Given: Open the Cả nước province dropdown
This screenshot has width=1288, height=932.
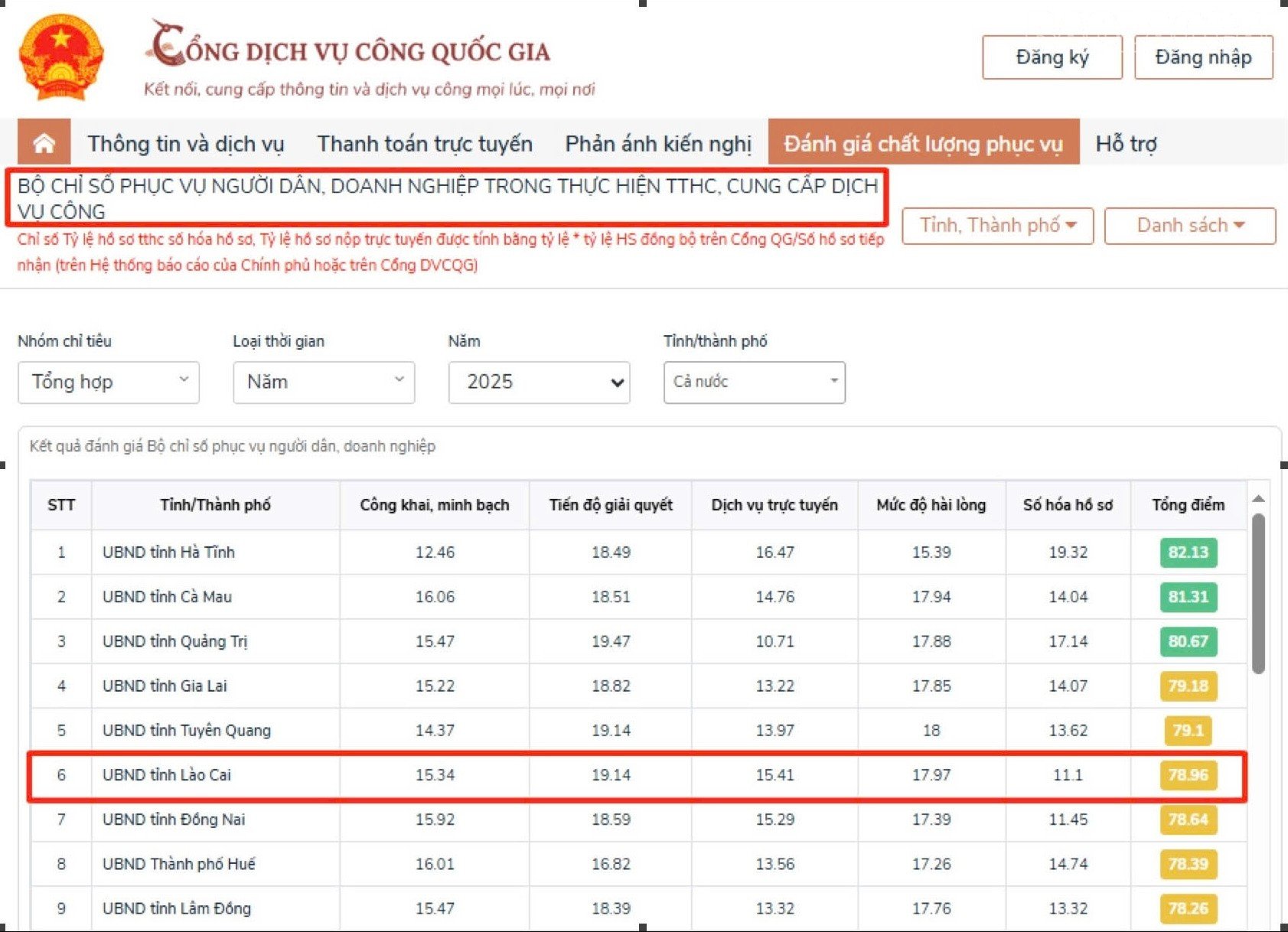Looking at the screenshot, I should tap(755, 382).
